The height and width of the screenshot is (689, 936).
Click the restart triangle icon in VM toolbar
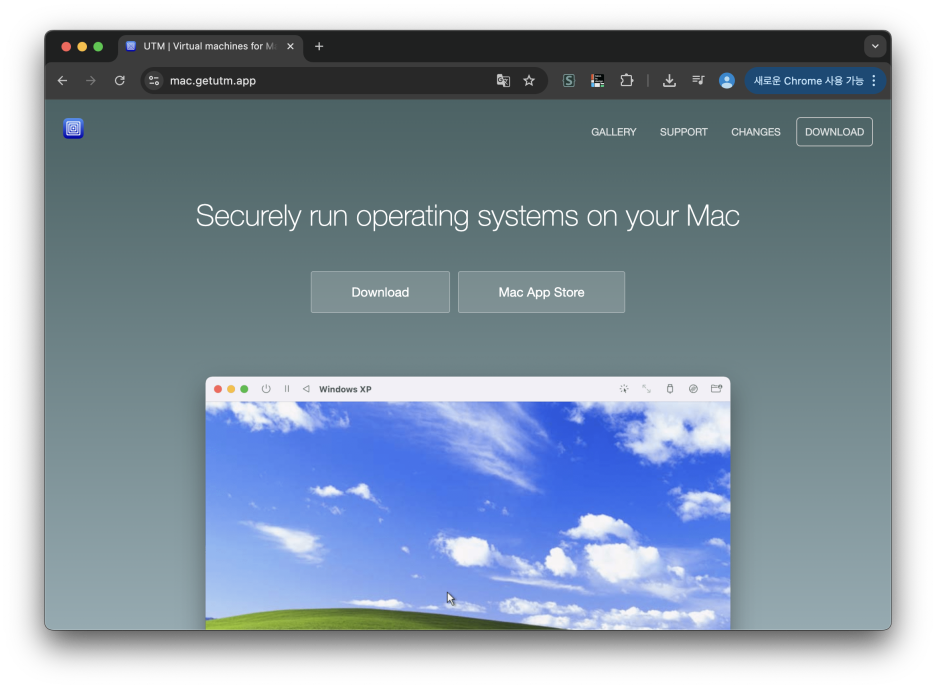click(x=306, y=389)
